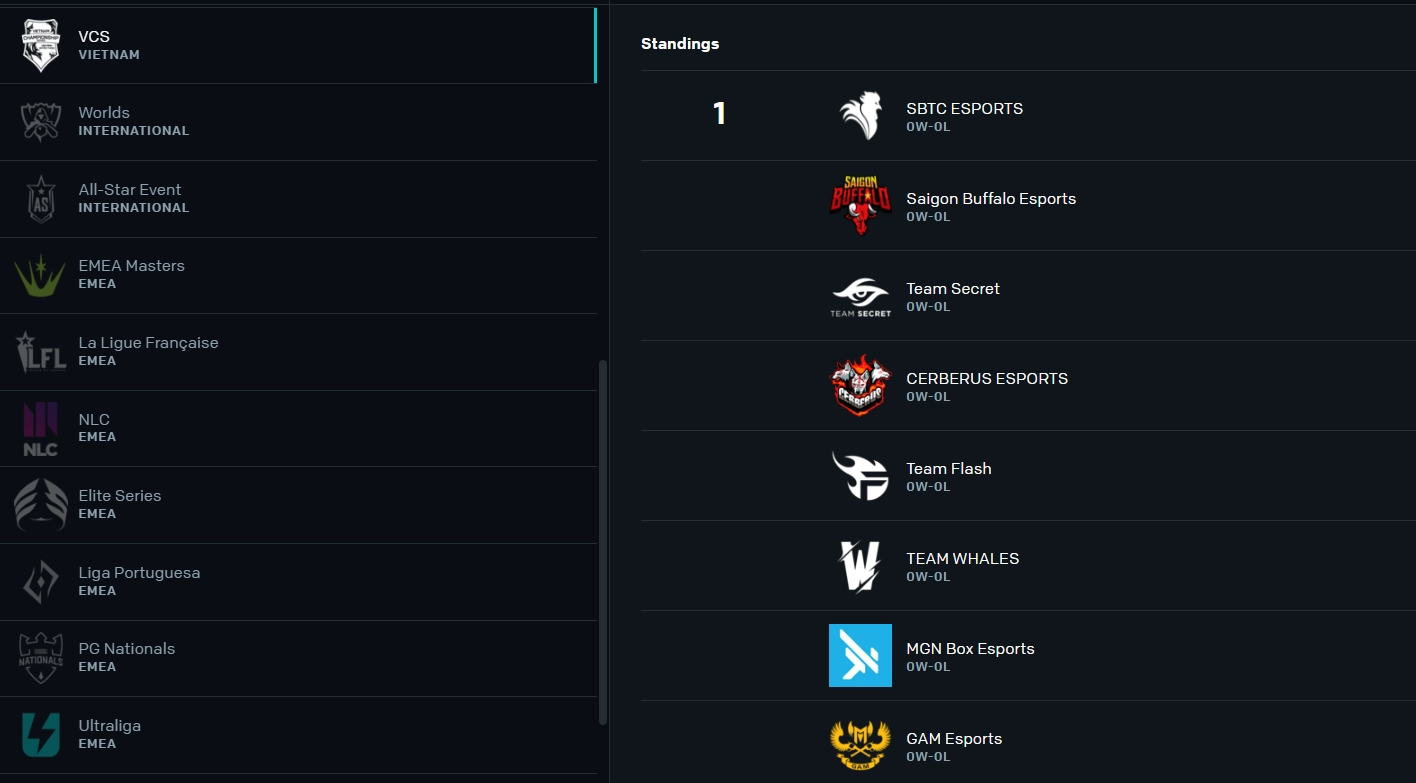Open La Ligue Française standings
Image resolution: width=1416 pixels, height=783 pixels.
point(298,352)
